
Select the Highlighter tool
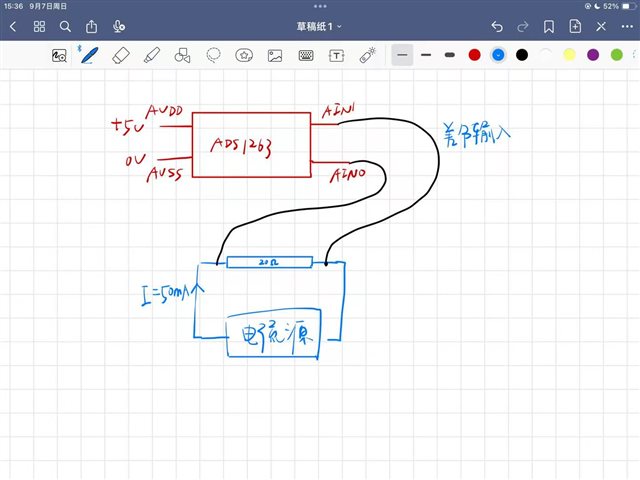tap(152, 55)
